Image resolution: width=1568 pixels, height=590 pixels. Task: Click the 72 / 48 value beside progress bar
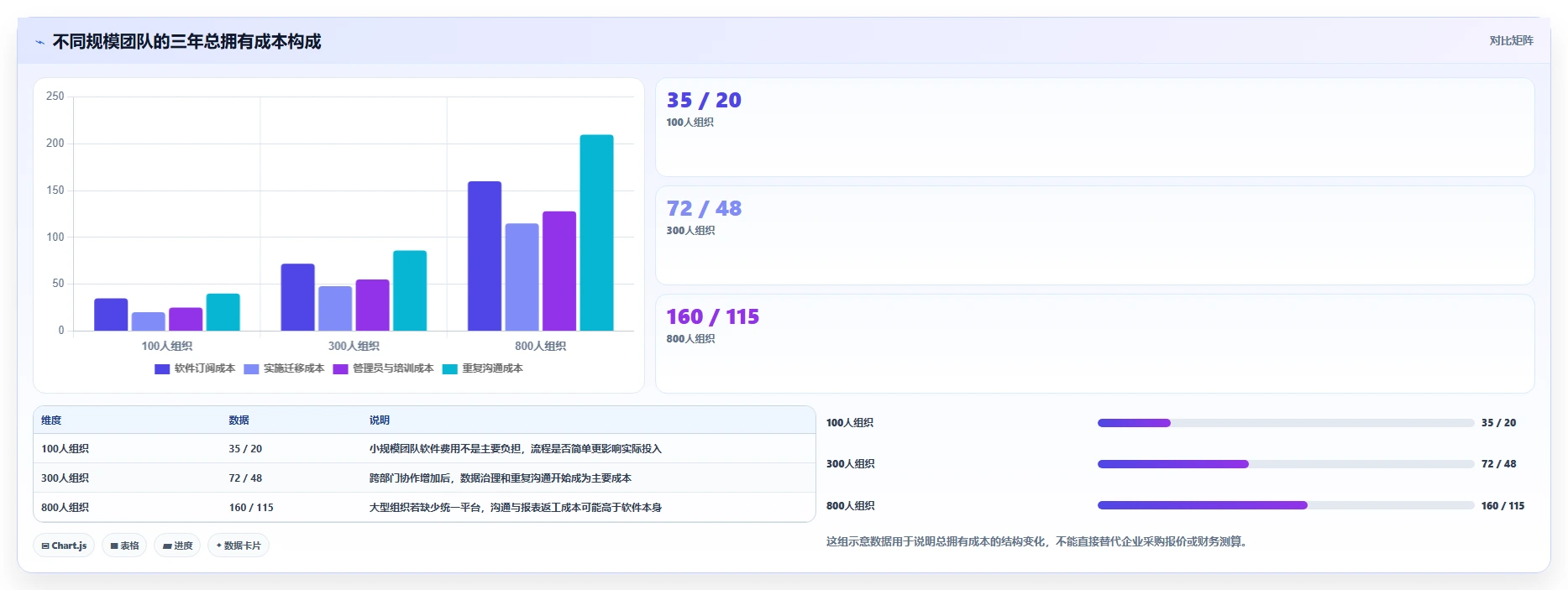(x=1499, y=464)
